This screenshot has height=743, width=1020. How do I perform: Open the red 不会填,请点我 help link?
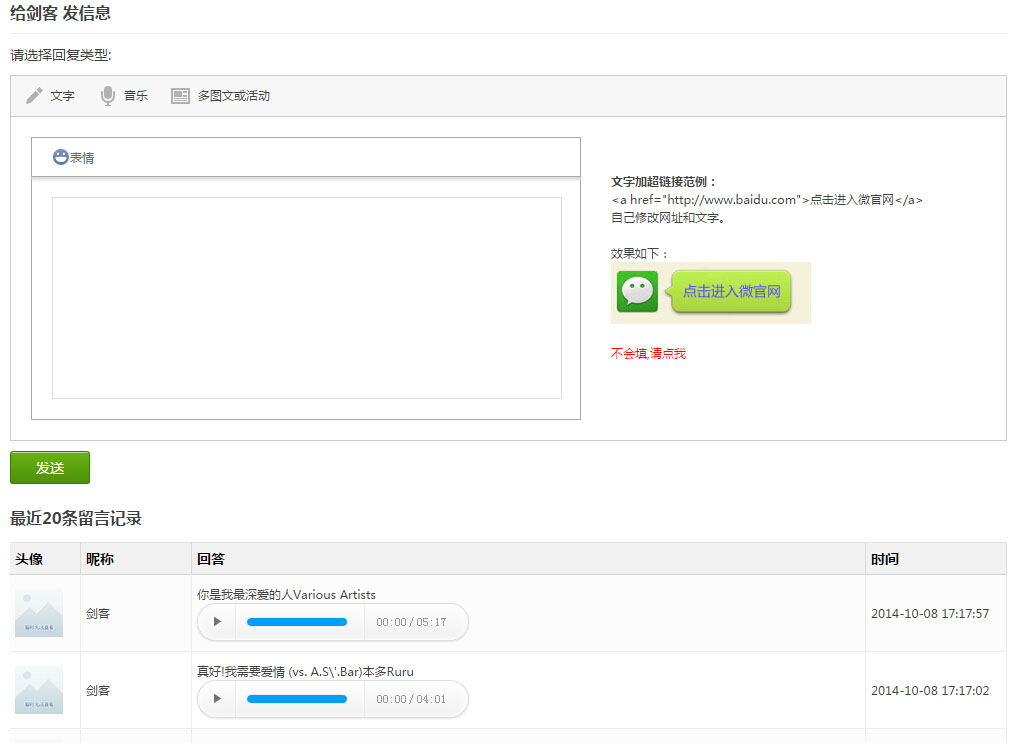click(648, 354)
